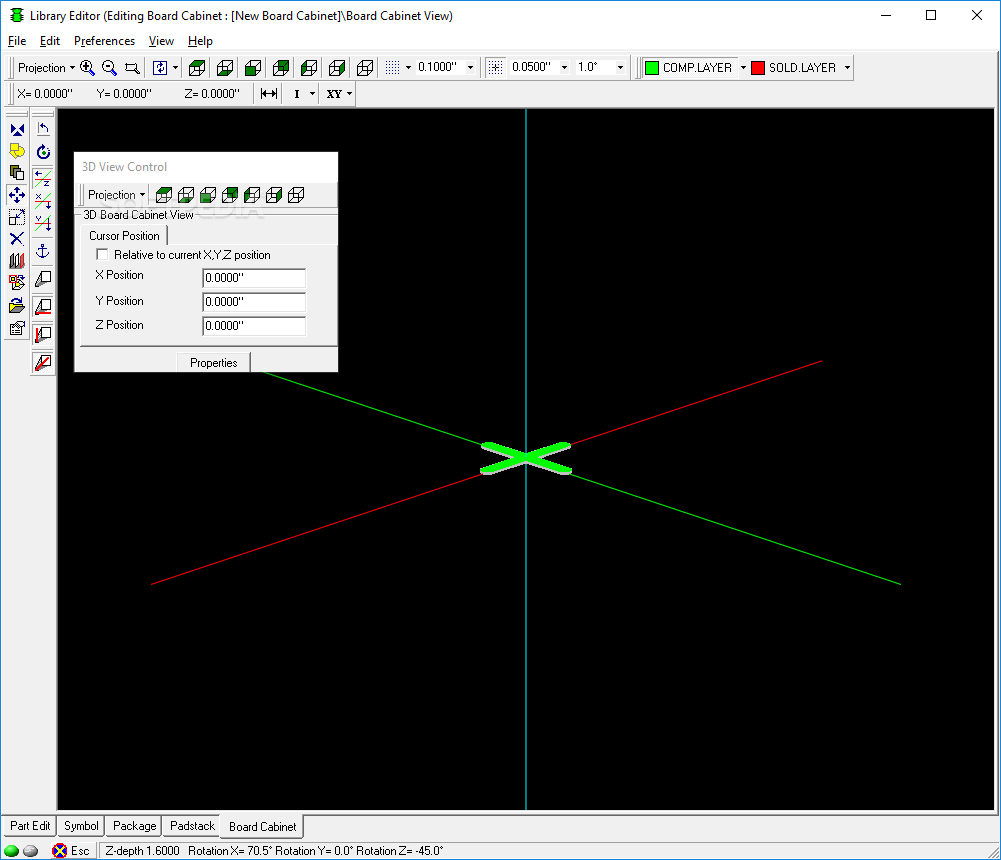
Task: Open the Projection dropdown in main toolbar
Action: pos(46,68)
